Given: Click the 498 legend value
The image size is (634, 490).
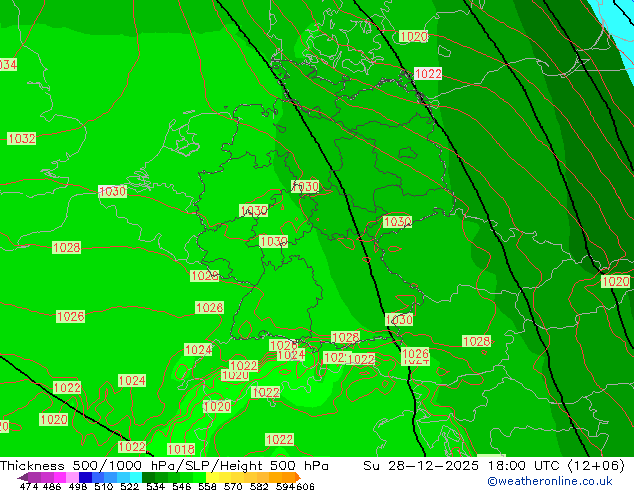Looking at the screenshot, I should click(78, 486).
